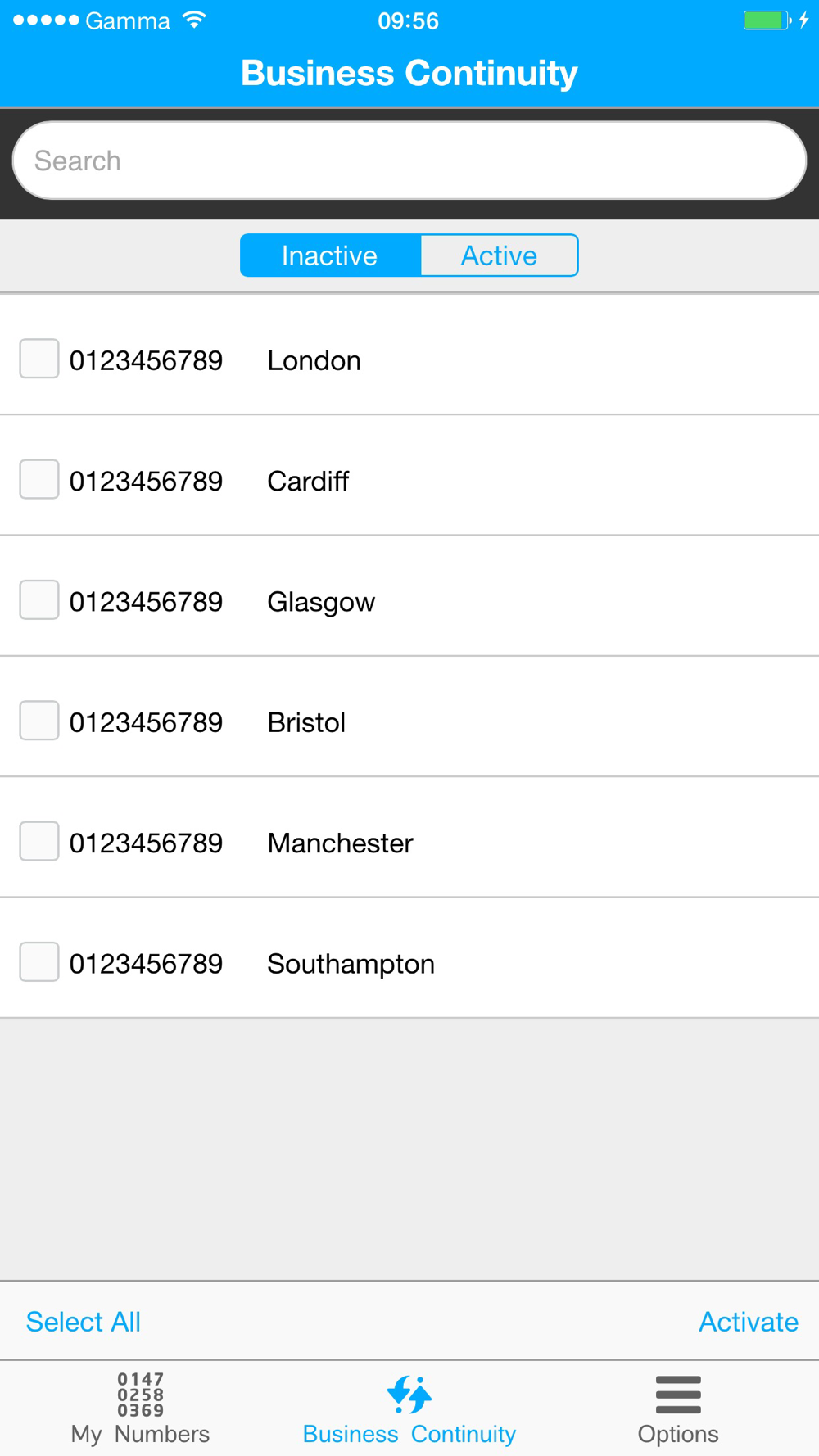This screenshot has width=819, height=1456.
Task: Focus the Search field
Action: (x=409, y=161)
